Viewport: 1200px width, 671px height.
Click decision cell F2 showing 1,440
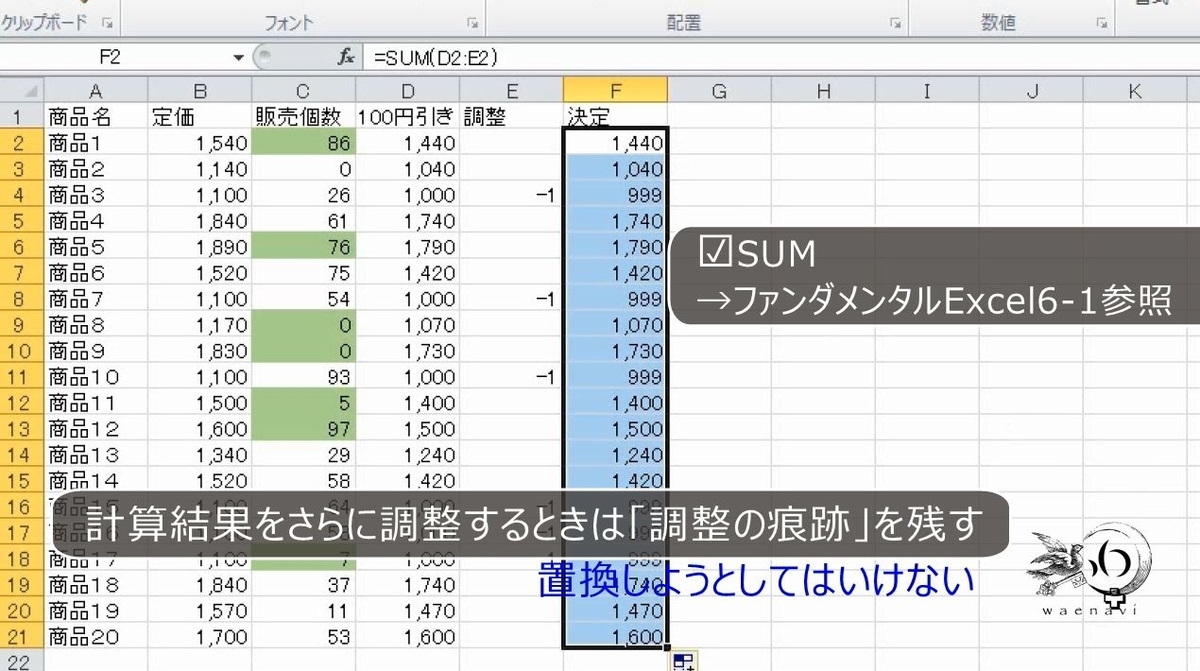[615, 143]
